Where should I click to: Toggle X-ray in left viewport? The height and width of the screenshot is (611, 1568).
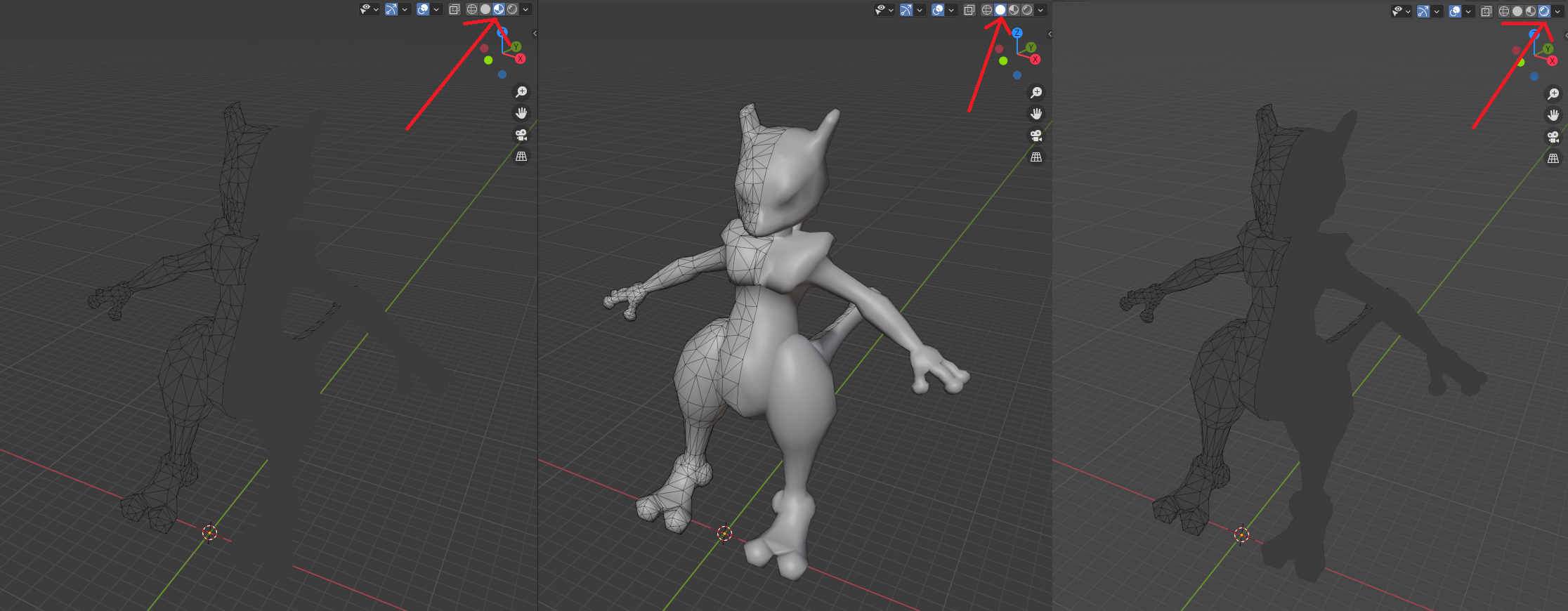click(x=454, y=9)
